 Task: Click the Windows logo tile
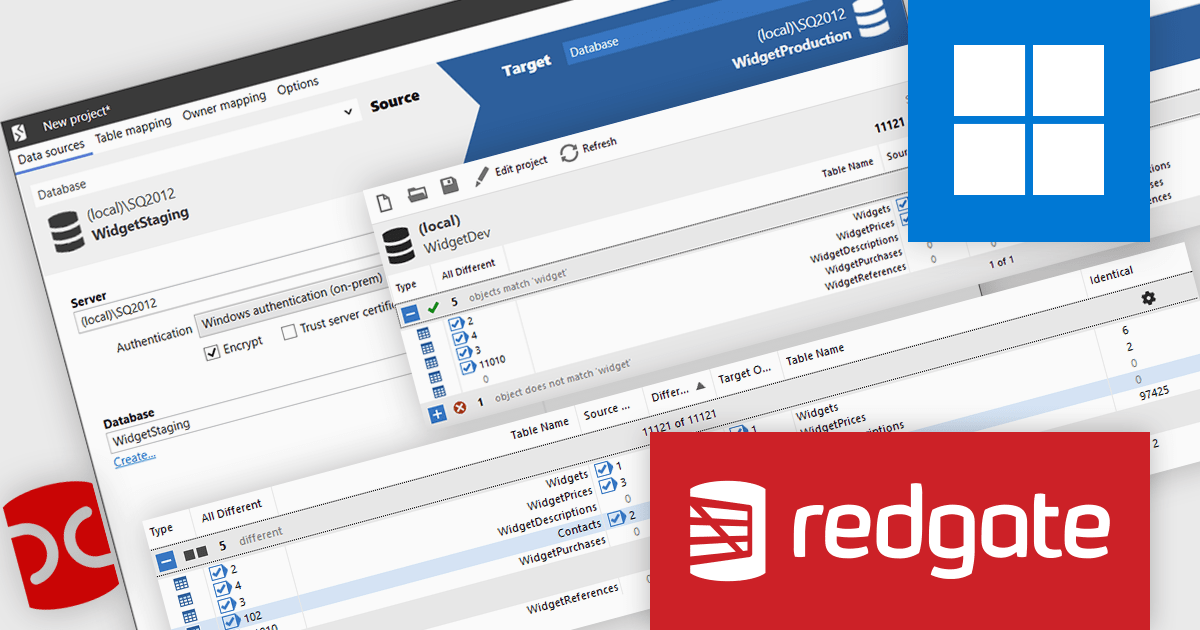[x=1028, y=120]
